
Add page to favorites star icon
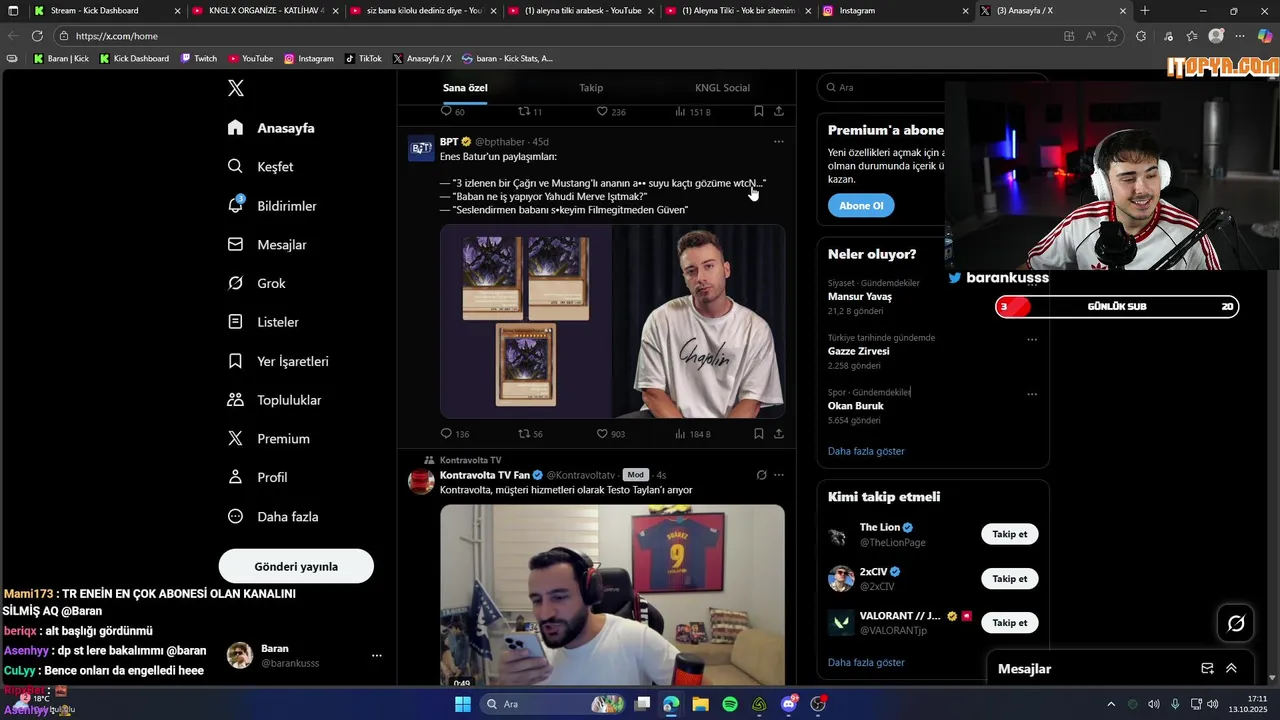coord(1112,36)
